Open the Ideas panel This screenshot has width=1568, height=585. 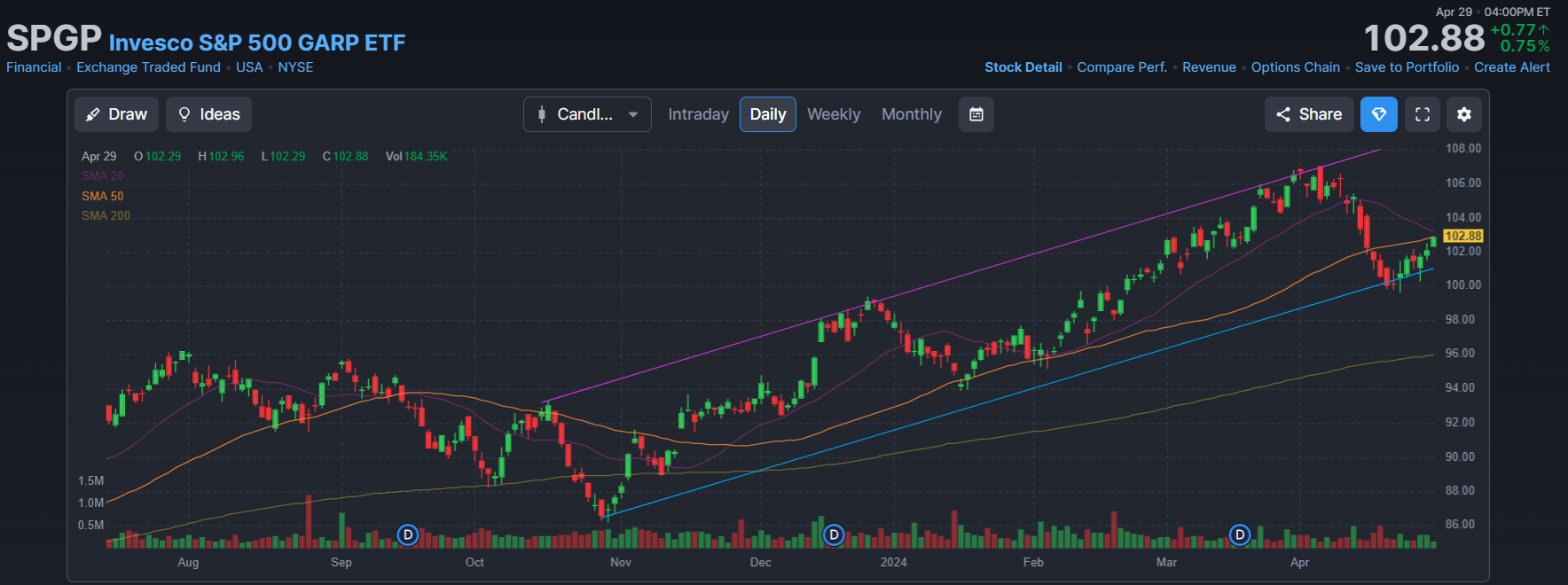point(209,114)
